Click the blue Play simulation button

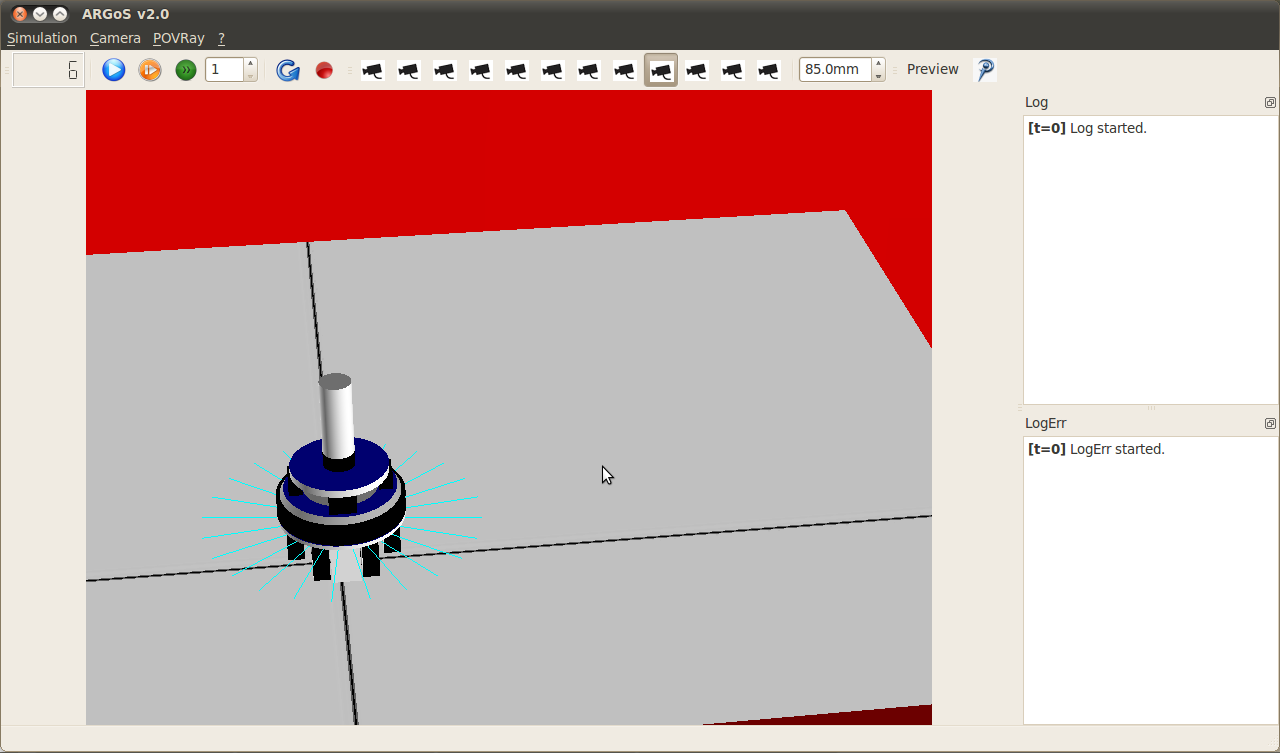[114, 70]
